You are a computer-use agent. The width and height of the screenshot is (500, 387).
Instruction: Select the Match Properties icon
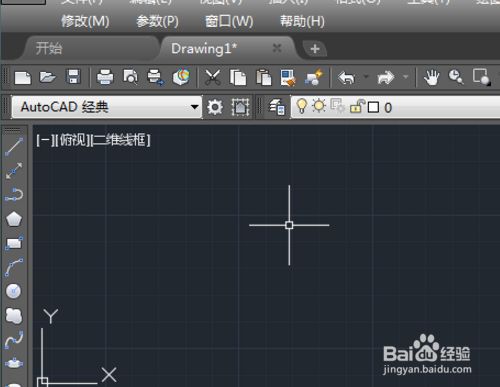click(x=288, y=78)
